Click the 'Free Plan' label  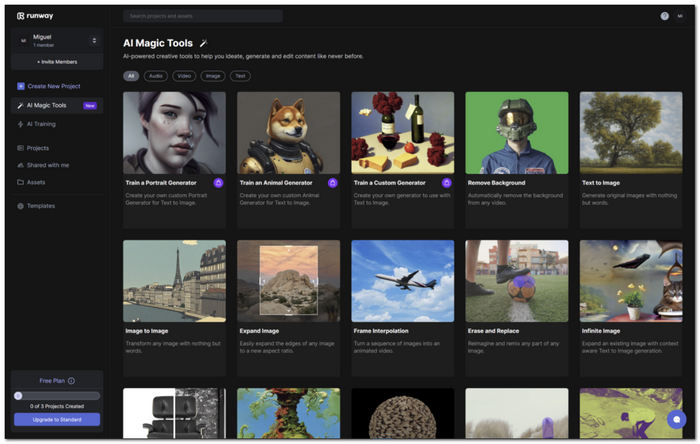pyautogui.click(x=52, y=381)
